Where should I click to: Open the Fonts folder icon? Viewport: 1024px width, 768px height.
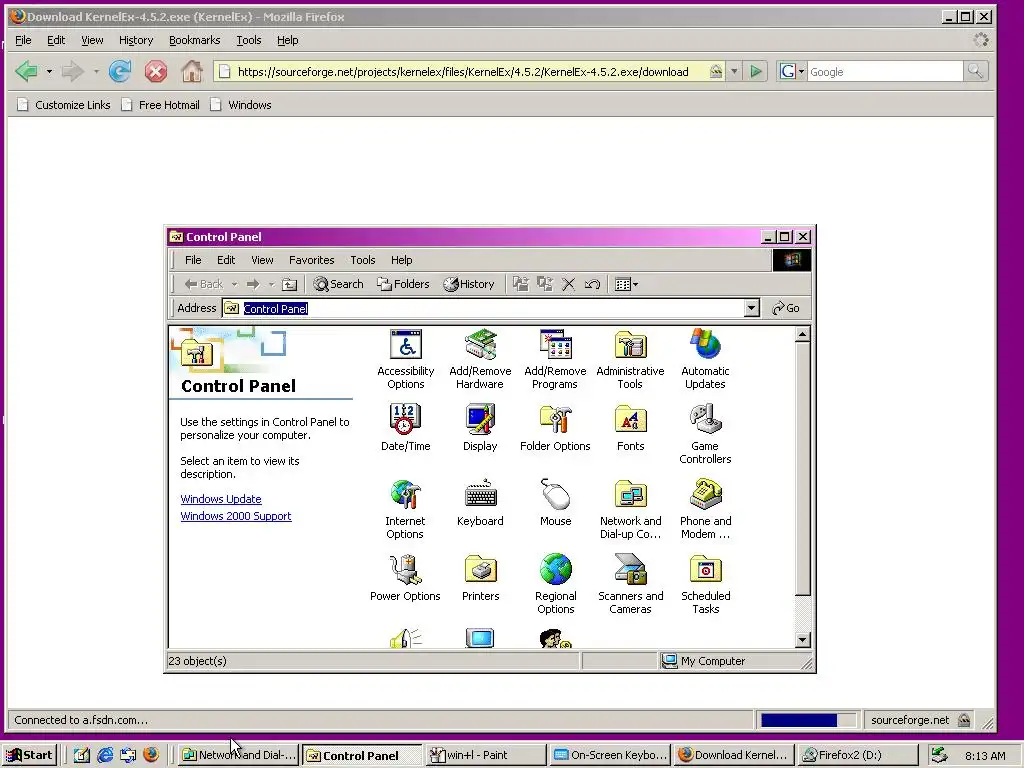(630, 428)
